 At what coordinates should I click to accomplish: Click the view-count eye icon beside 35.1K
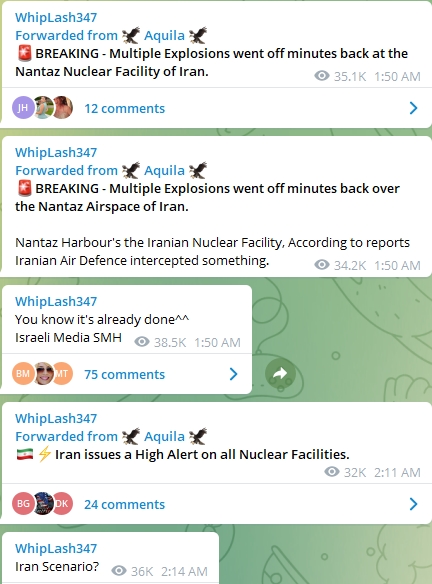(322, 76)
